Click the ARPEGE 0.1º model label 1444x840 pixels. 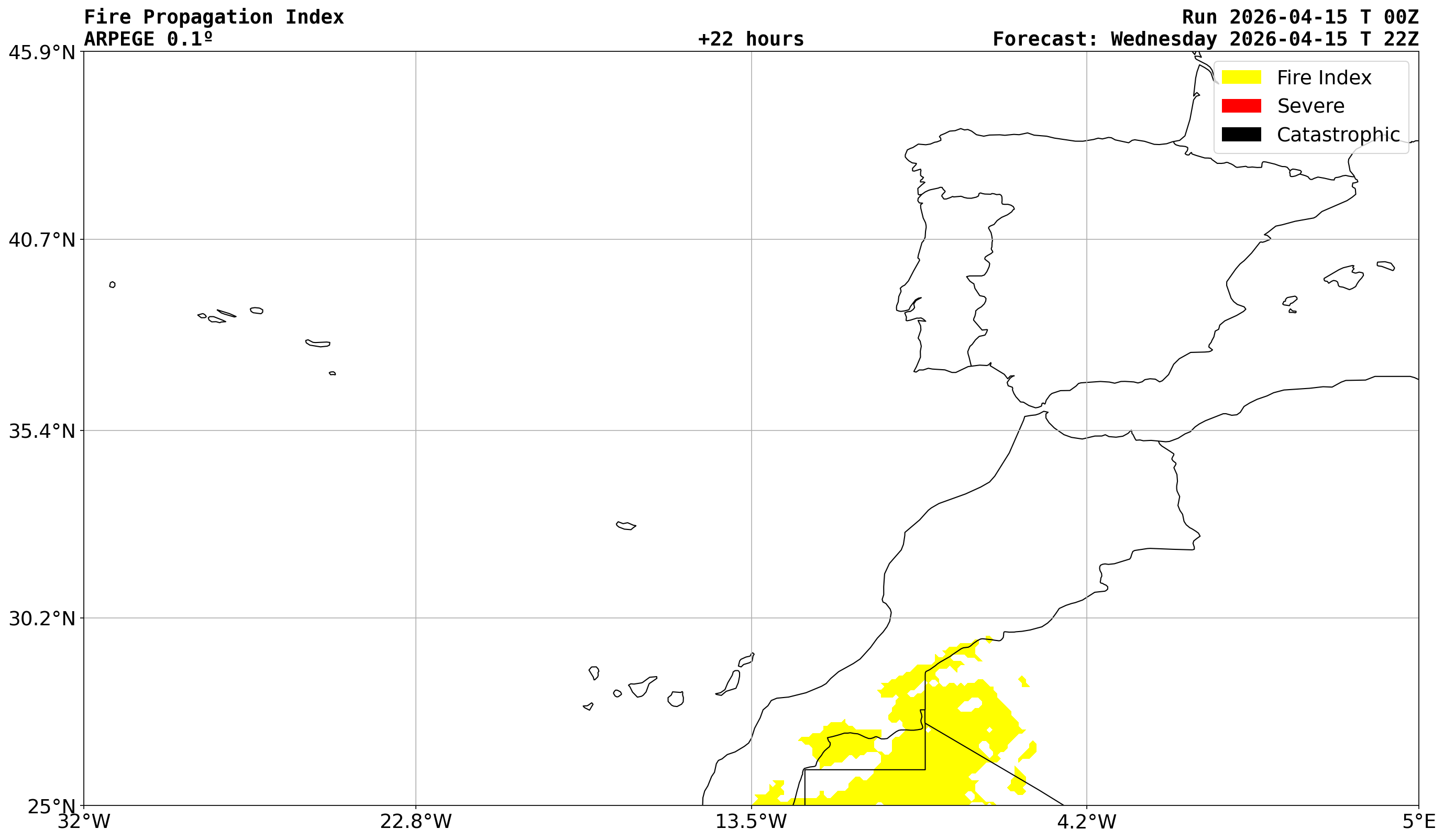[148, 39]
